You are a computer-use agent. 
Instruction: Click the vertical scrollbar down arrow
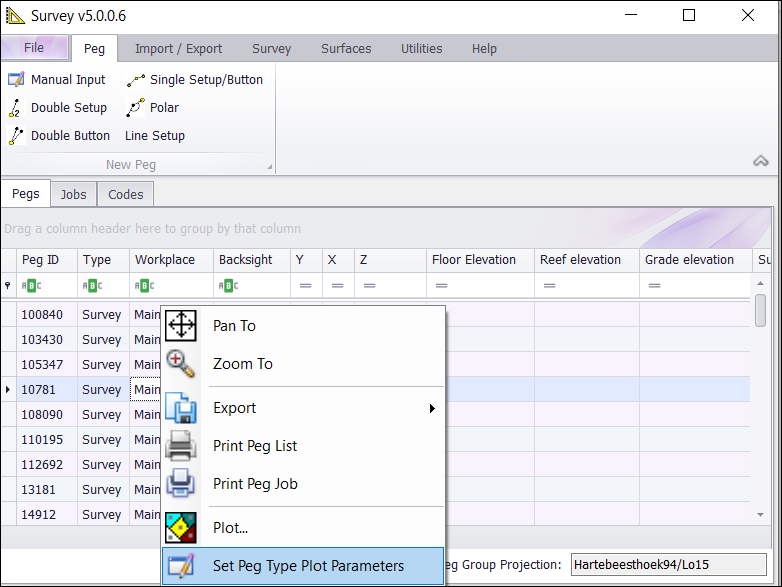click(761, 514)
